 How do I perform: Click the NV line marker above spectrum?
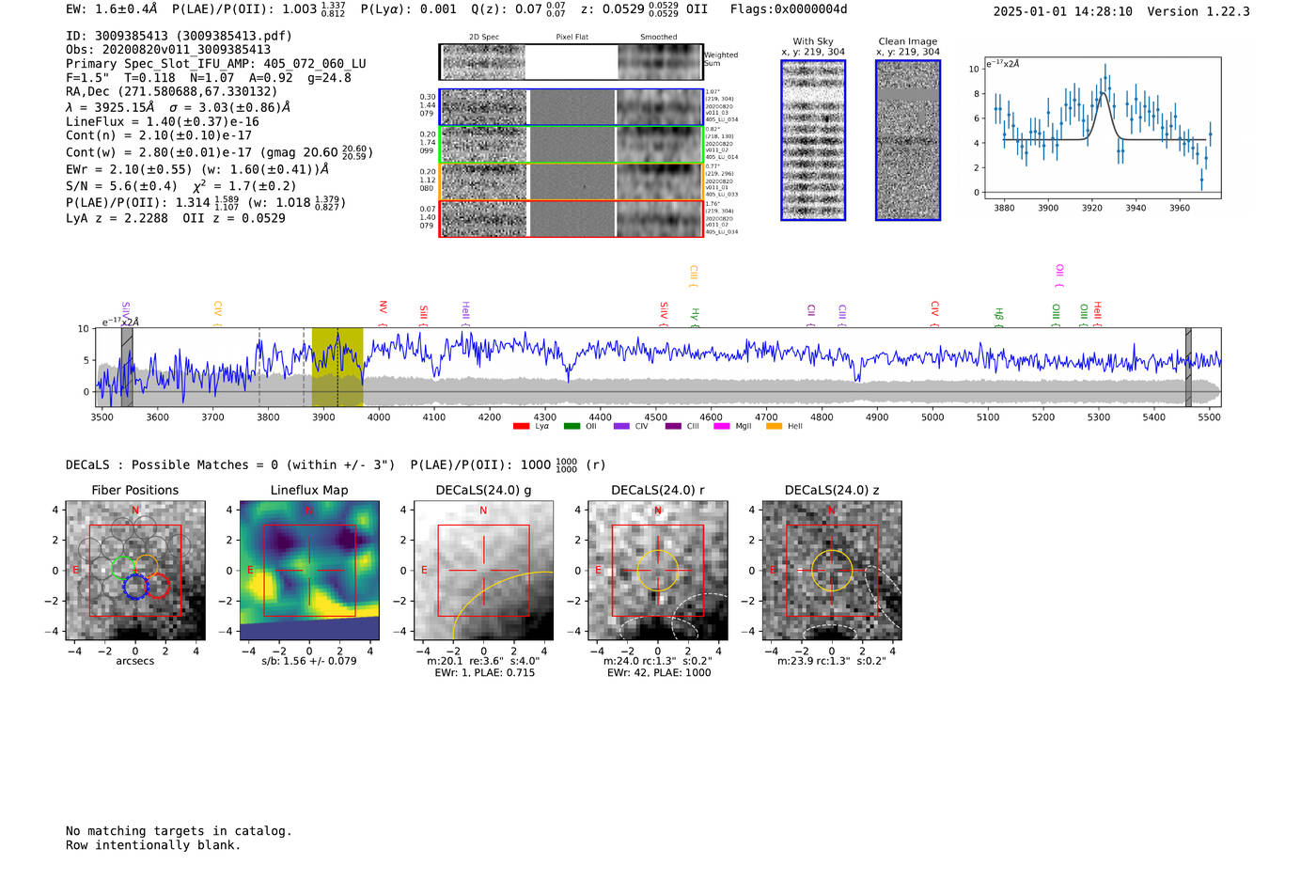383,313
